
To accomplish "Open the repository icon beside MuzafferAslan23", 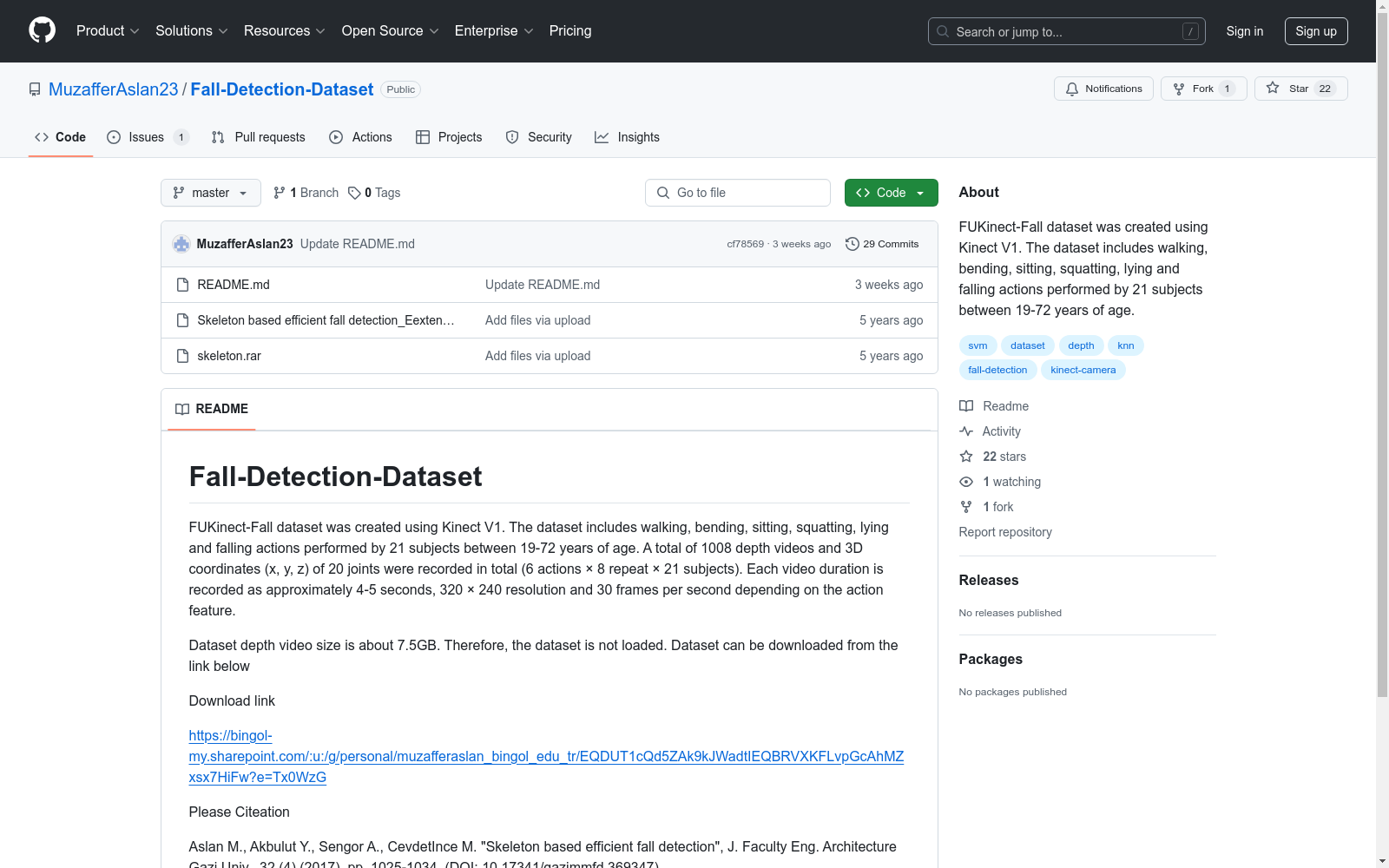I will tap(35, 89).
